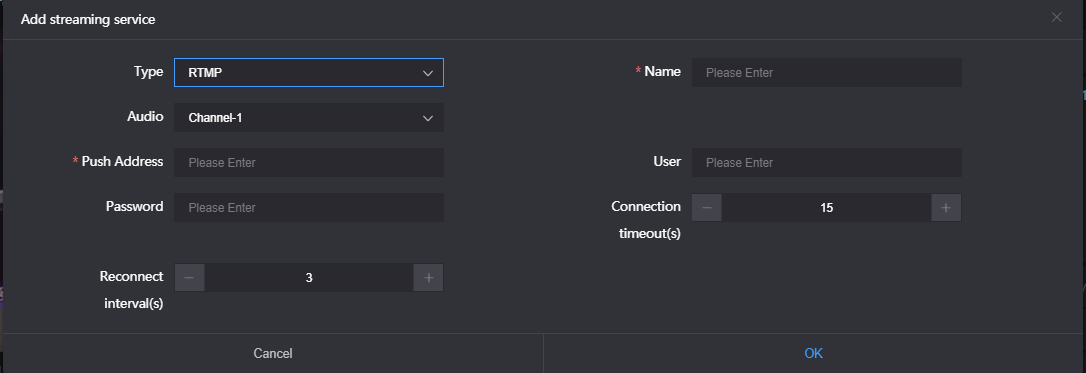Increase Connection timeout with plus button
Screen dimensions: 1086x373
(x=946, y=208)
